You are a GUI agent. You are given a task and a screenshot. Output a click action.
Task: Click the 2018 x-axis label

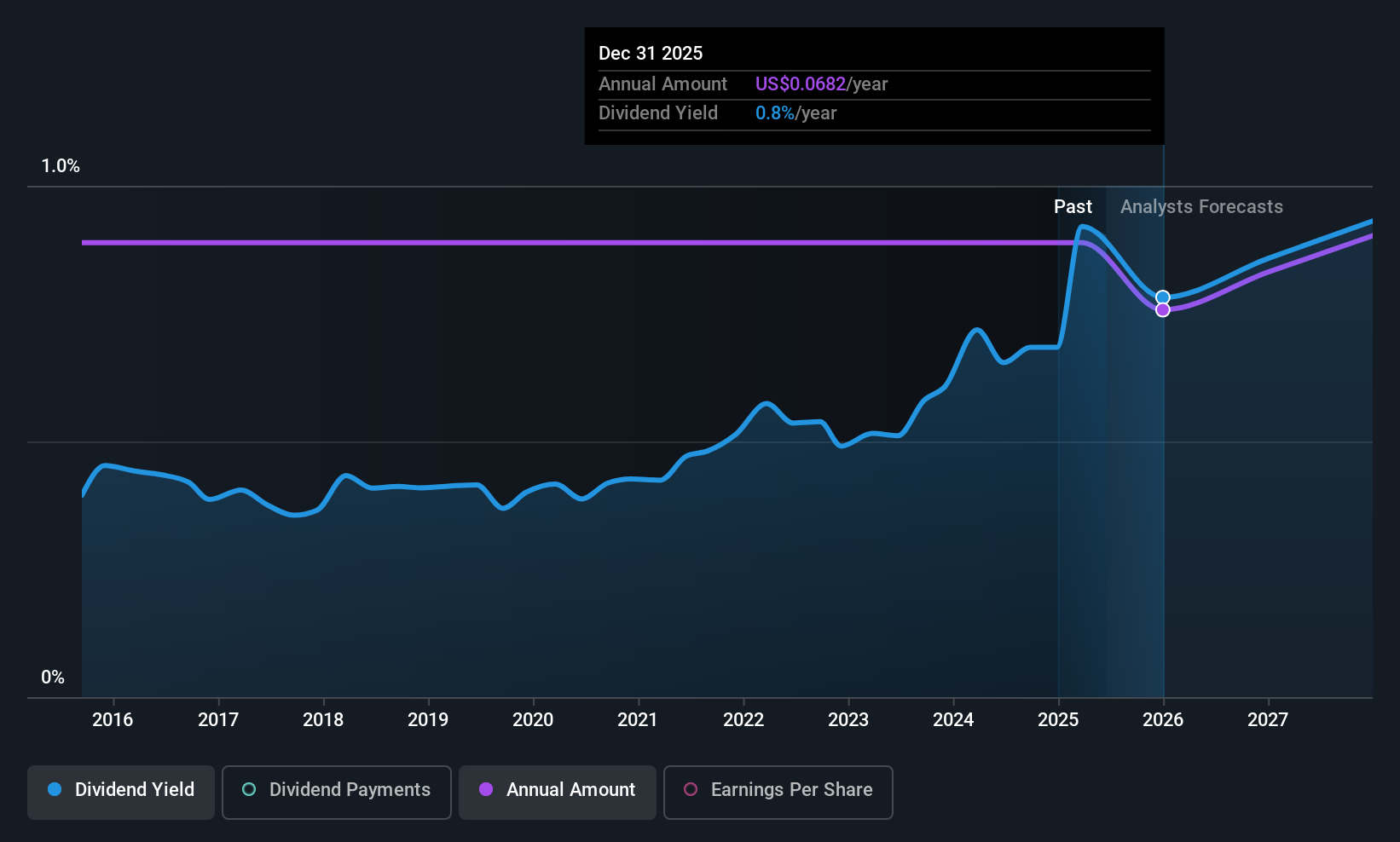click(x=323, y=720)
